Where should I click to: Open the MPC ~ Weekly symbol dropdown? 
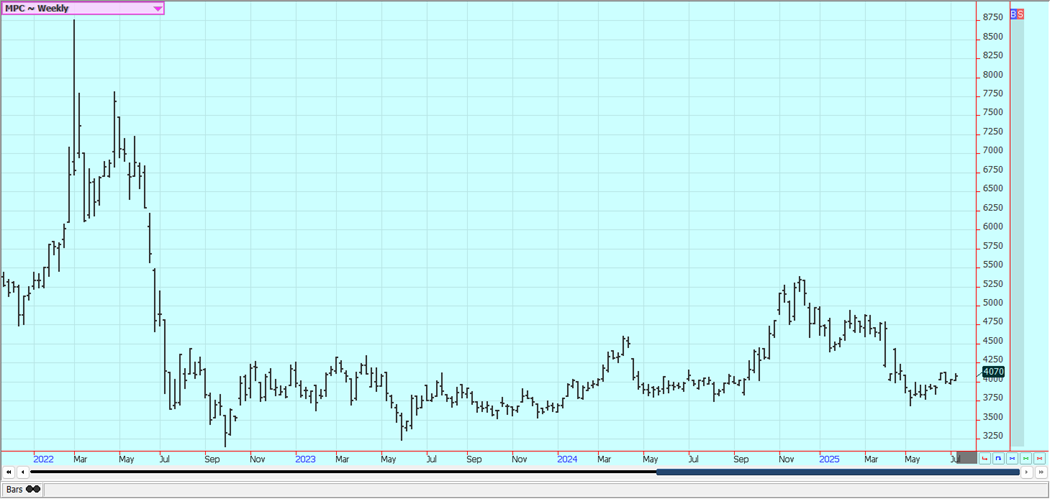(82, 9)
